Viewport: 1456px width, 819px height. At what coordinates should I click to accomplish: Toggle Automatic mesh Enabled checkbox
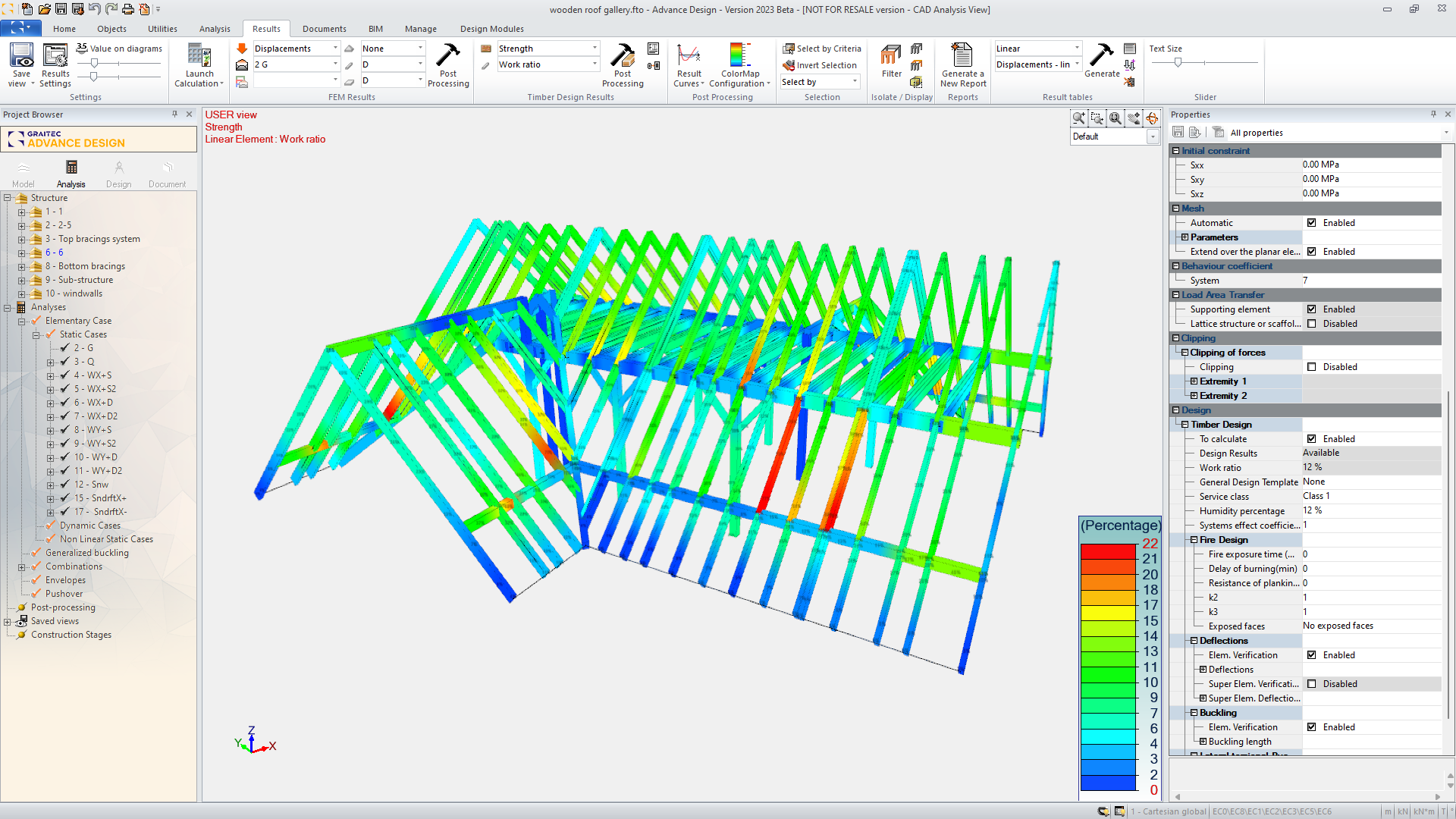pyautogui.click(x=1311, y=223)
